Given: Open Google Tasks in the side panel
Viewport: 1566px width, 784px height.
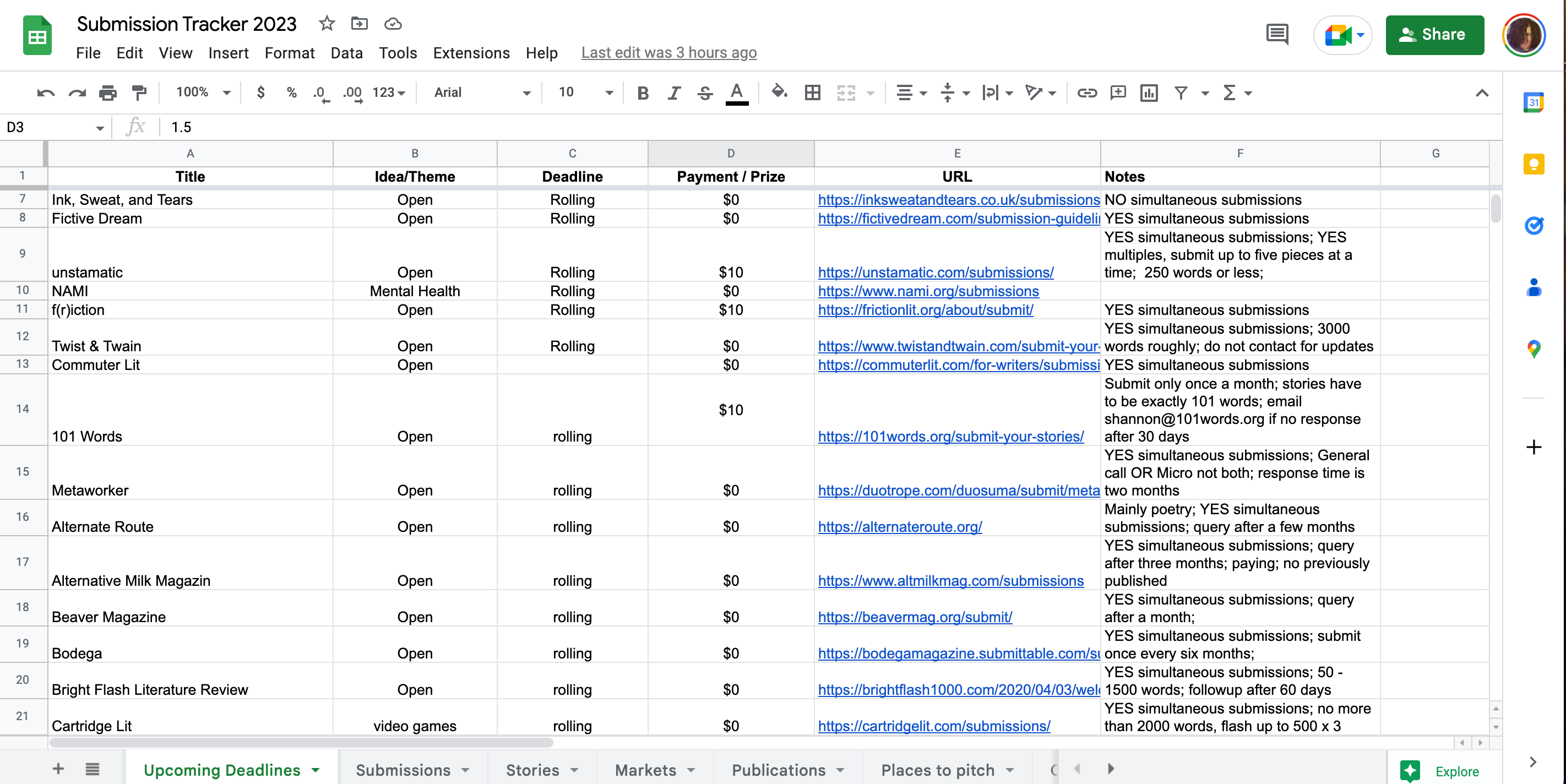Looking at the screenshot, I should (x=1533, y=226).
